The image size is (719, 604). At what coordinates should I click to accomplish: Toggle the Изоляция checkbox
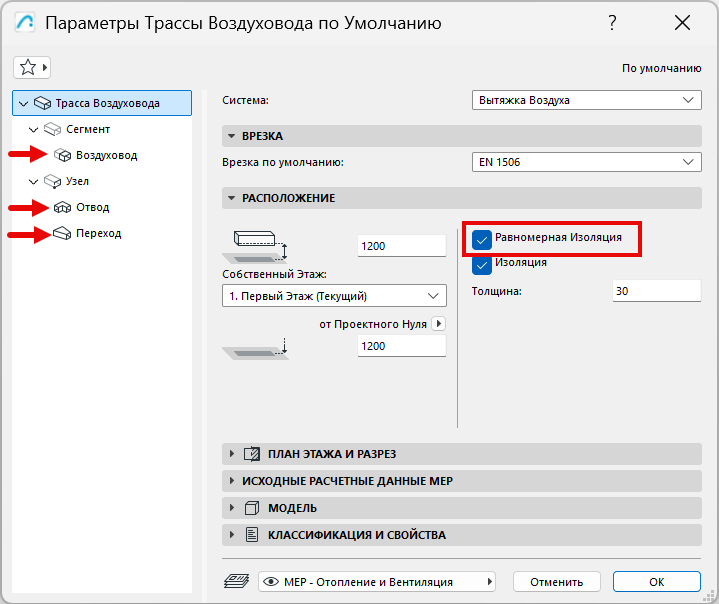coord(481,265)
